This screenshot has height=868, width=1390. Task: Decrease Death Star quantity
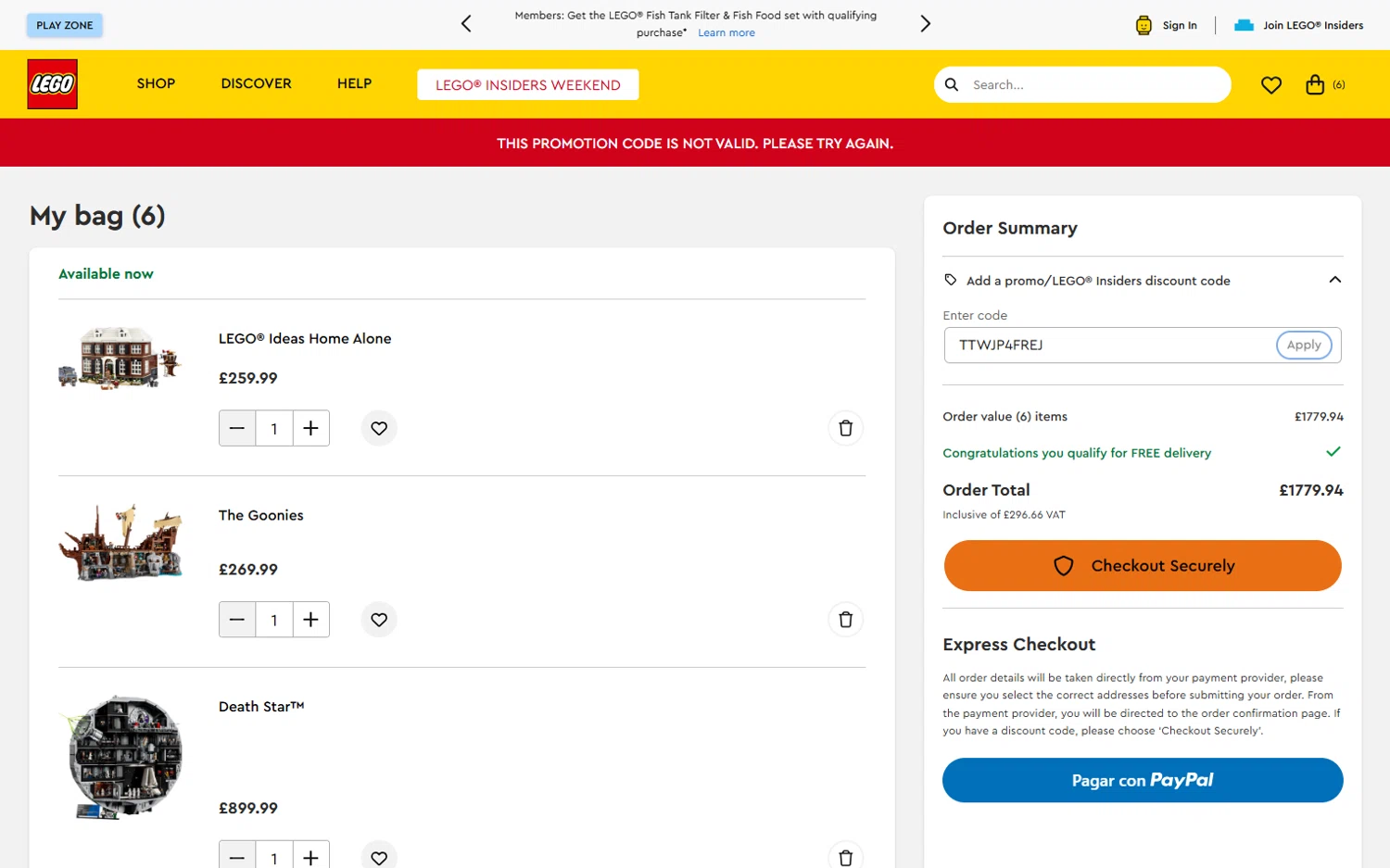(x=237, y=857)
